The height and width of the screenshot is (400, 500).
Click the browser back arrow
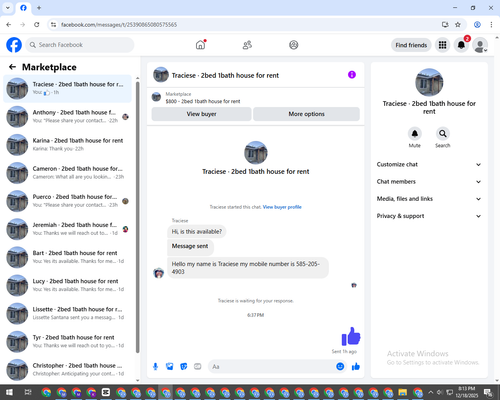(x=9, y=25)
